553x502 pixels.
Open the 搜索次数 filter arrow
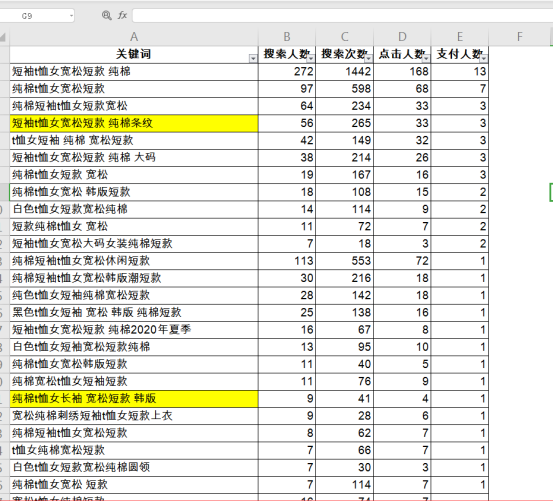[x=368, y=59]
